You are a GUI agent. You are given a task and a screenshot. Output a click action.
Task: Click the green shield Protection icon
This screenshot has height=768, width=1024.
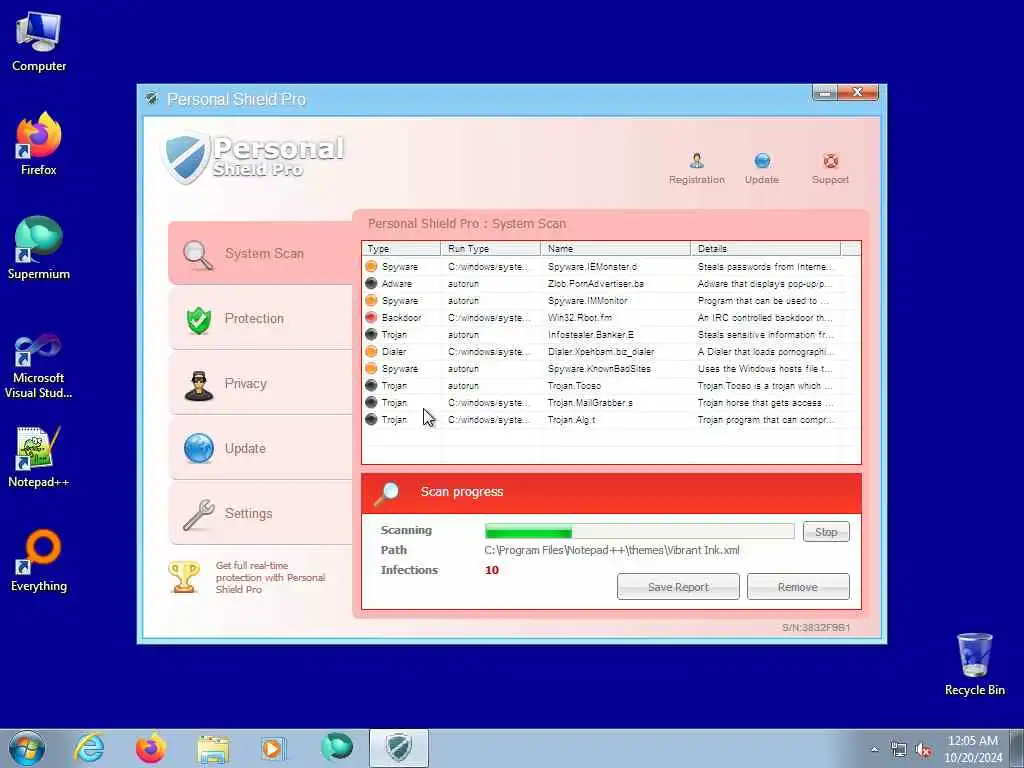pos(199,320)
